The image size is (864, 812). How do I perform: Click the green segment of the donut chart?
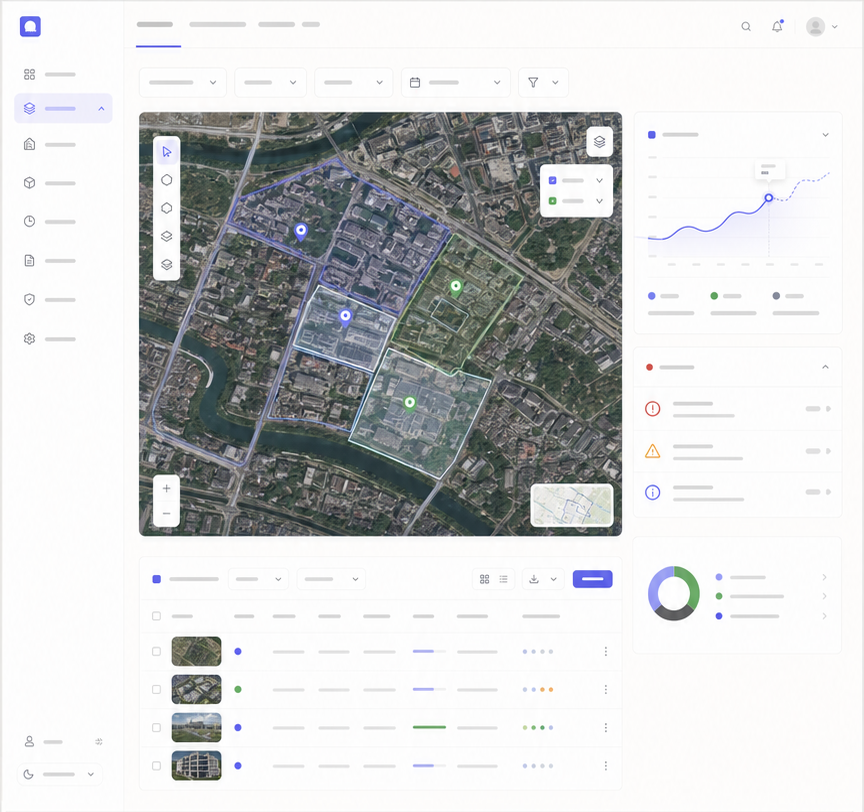pos(690,587)
